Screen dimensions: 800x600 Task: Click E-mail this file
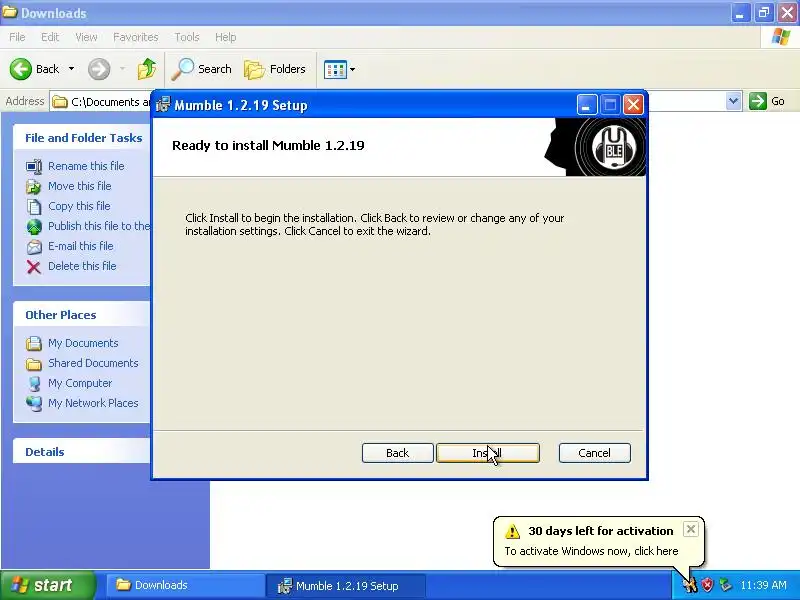tap(81, 245)
